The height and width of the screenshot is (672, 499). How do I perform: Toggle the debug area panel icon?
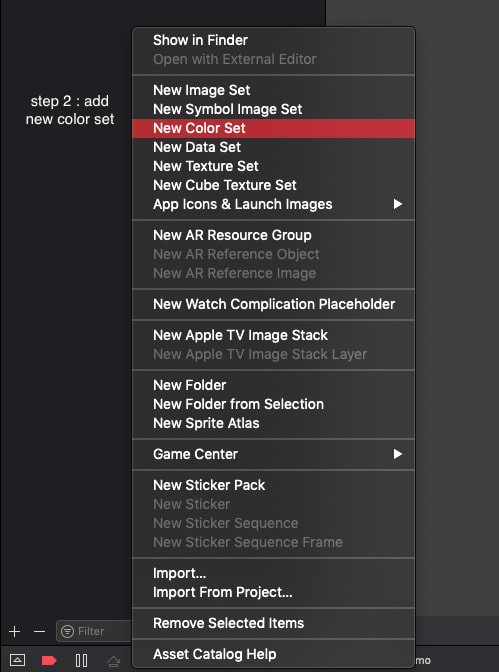[17, 660]
